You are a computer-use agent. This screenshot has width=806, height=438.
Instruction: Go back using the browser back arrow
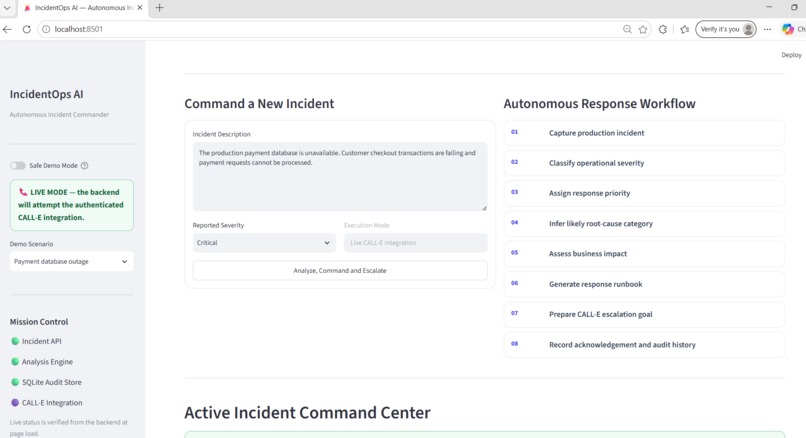(x=7, y=29)
